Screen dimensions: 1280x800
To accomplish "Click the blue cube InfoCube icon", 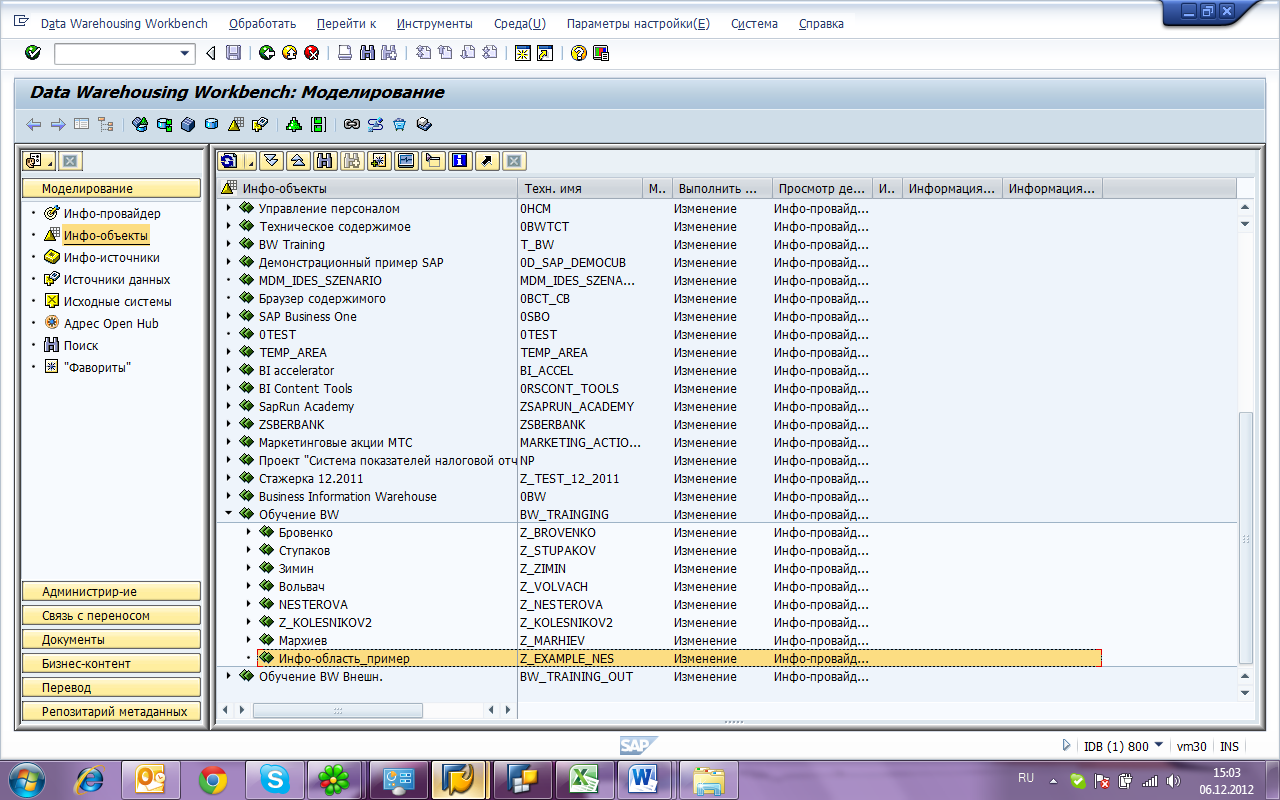I will [x=187, y=125].
